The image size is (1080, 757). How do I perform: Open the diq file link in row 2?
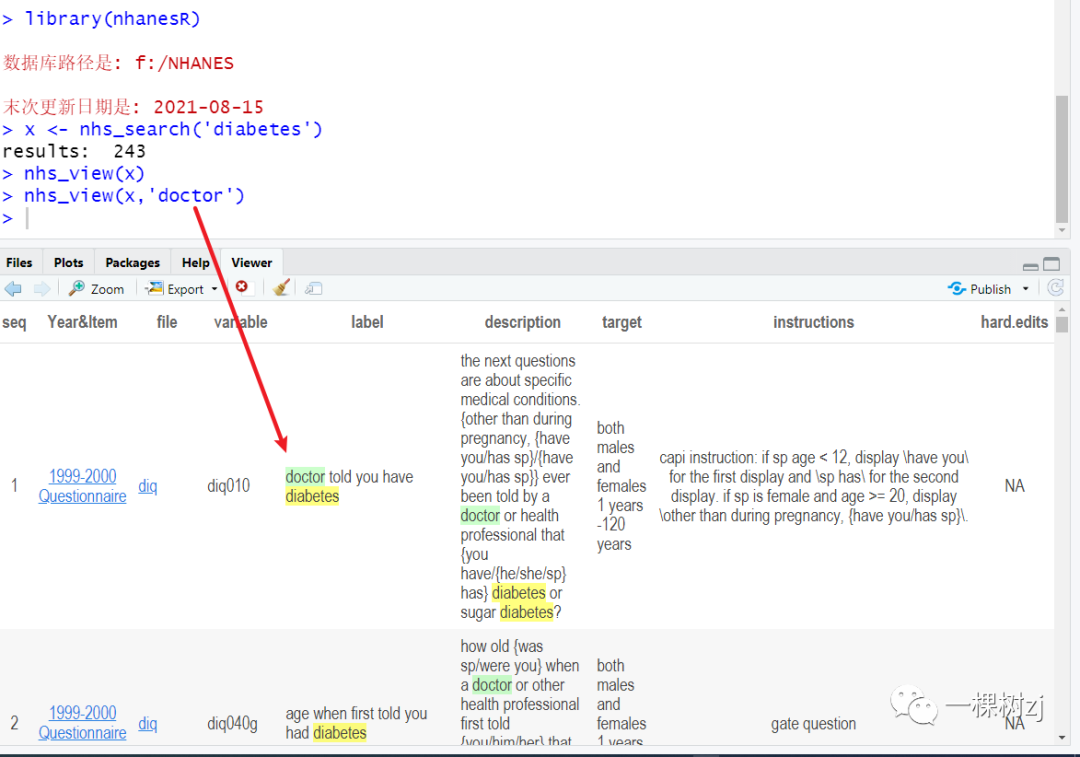pyautogui.click(x=148, y=723)
